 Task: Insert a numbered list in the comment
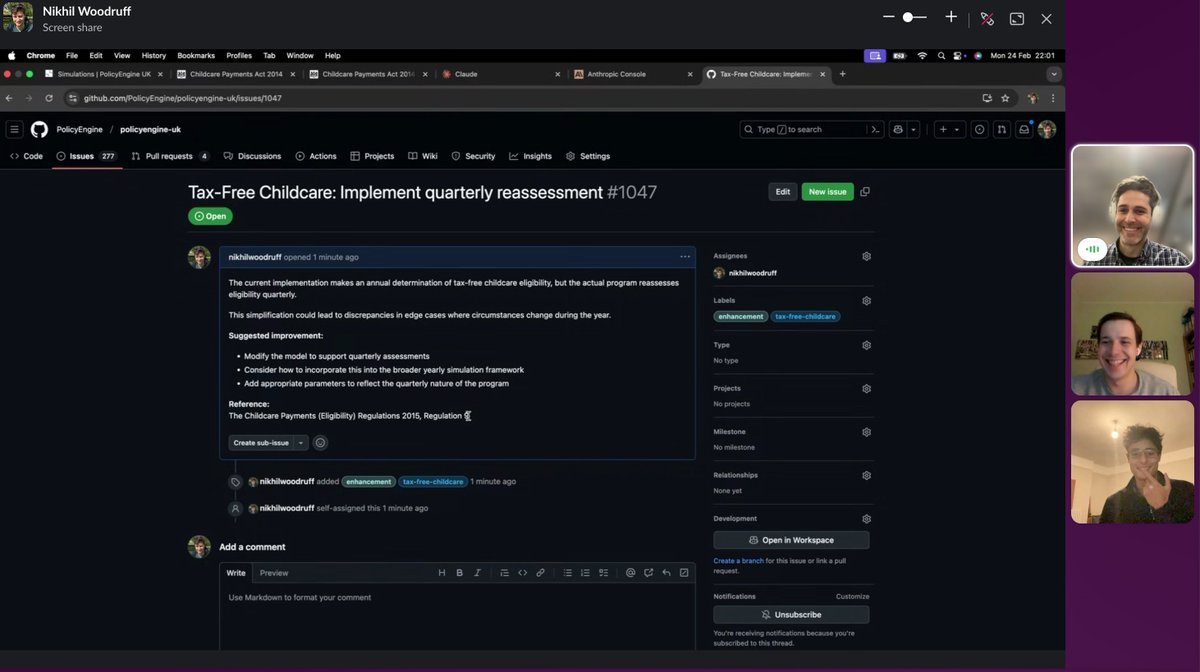coord(586,572)
